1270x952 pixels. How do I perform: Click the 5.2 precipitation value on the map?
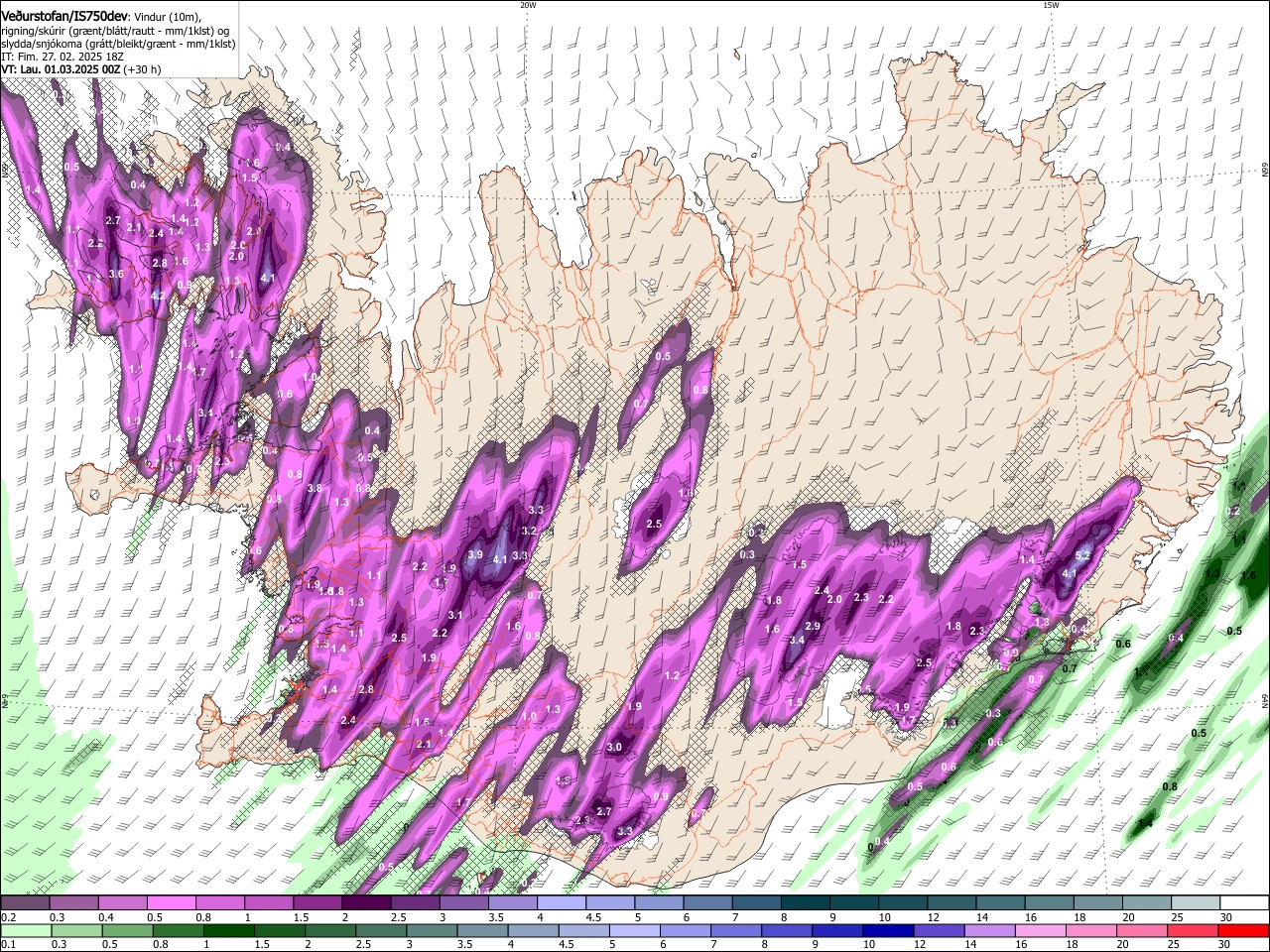(1083, 555)
